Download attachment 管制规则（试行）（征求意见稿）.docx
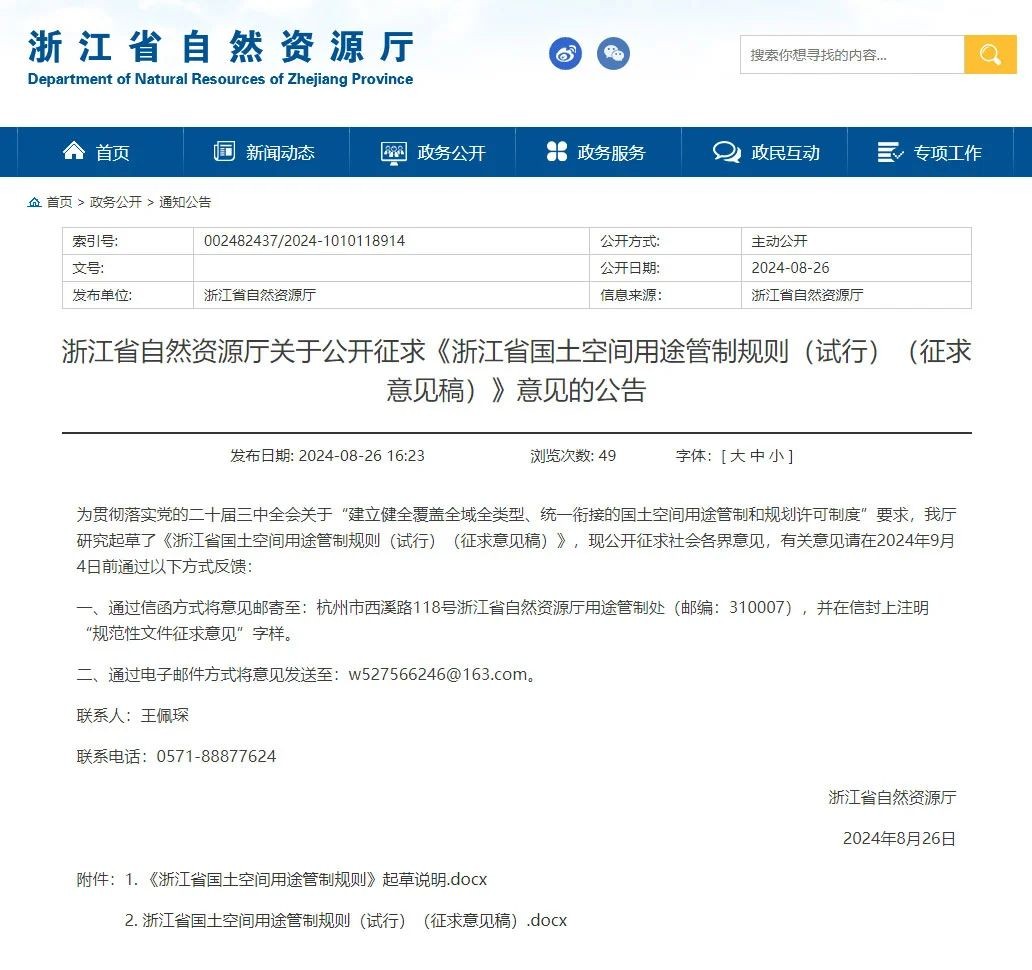Image resolution: width=1032 pixels, height=970 pixels. point(354,921)
